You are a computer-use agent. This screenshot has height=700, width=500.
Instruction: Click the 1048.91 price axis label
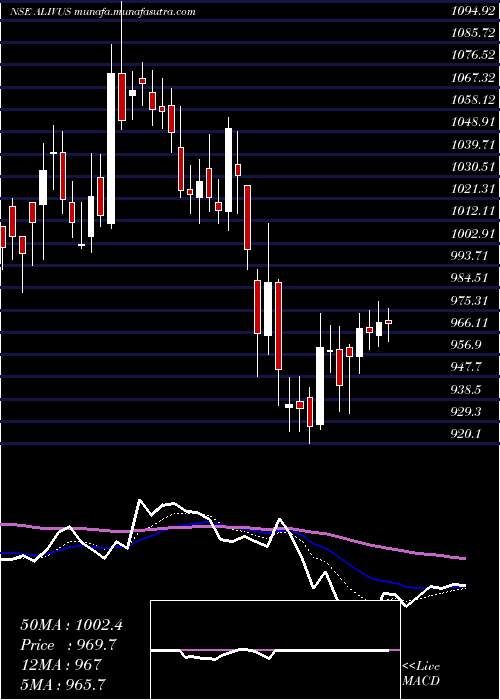pyautogui.click(x=473, y=122)
